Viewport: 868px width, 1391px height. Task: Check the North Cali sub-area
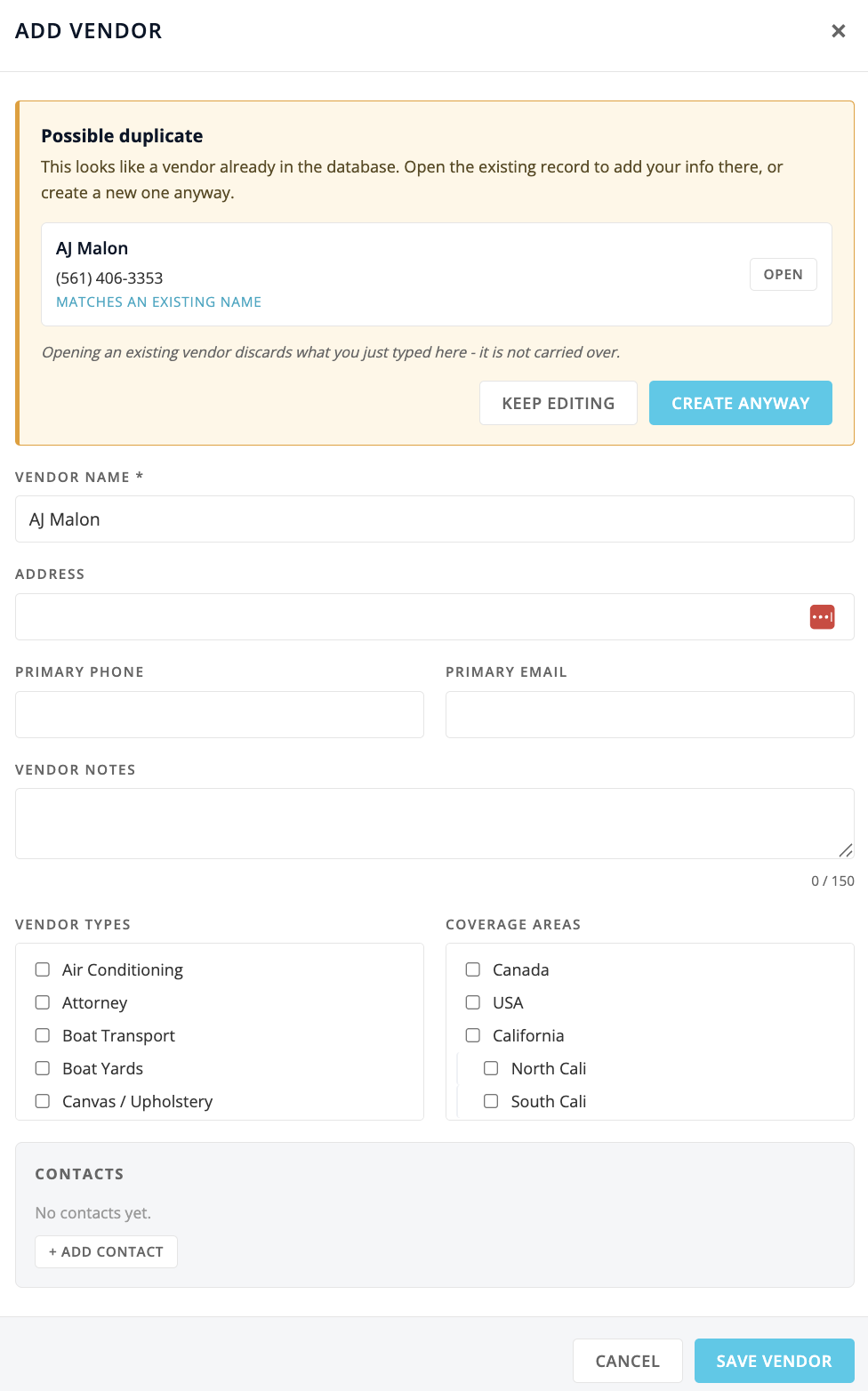(491, 1068)
